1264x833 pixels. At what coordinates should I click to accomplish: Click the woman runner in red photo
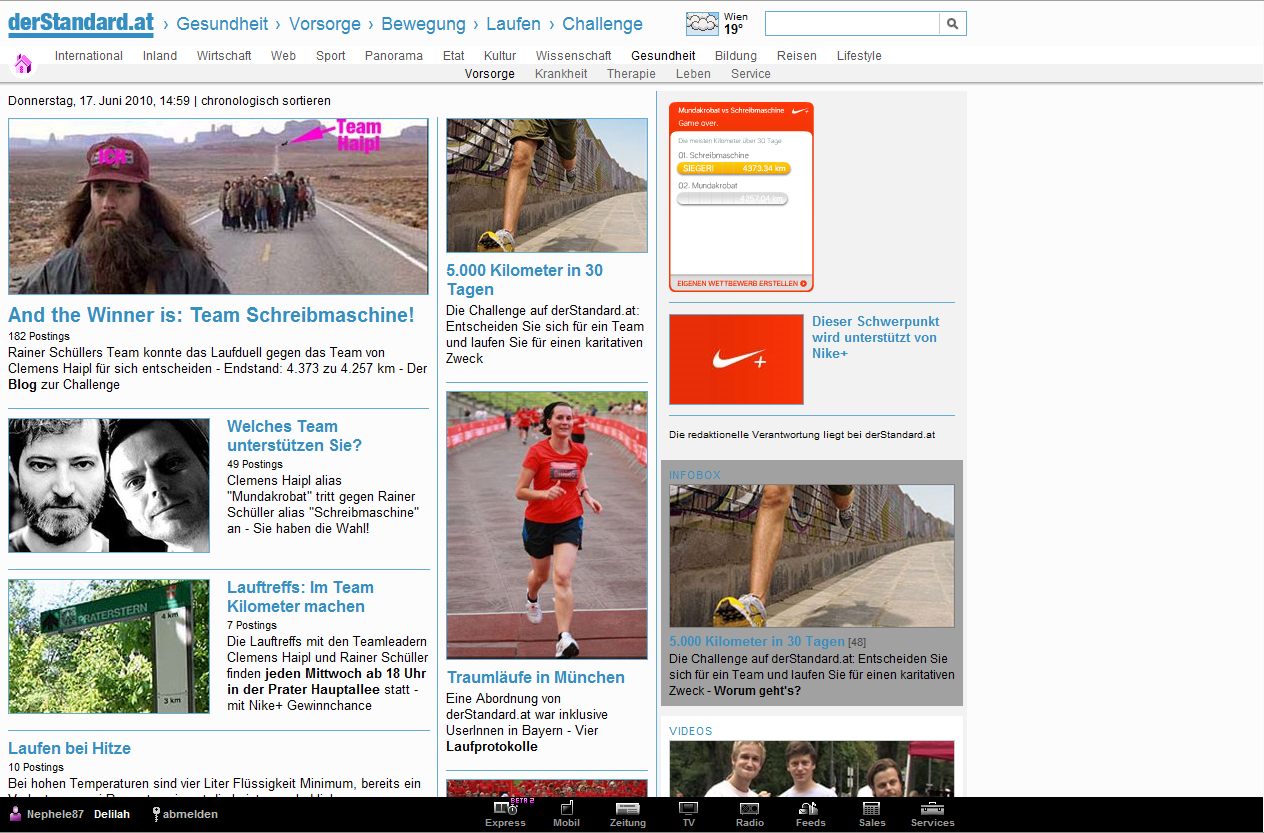[x=547, y=525]
